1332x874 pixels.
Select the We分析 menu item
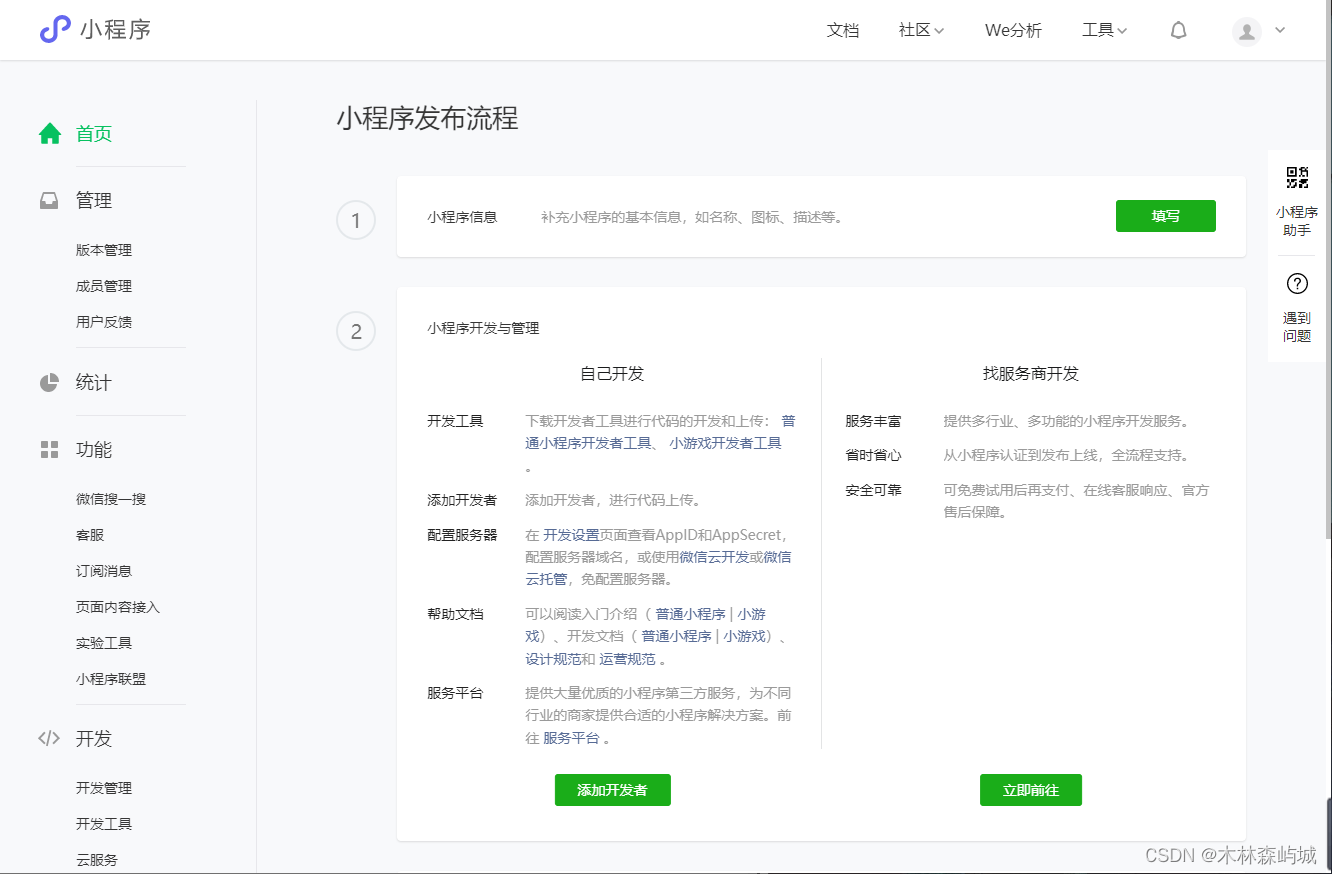pyautogui.click(x=1013, y=30)
